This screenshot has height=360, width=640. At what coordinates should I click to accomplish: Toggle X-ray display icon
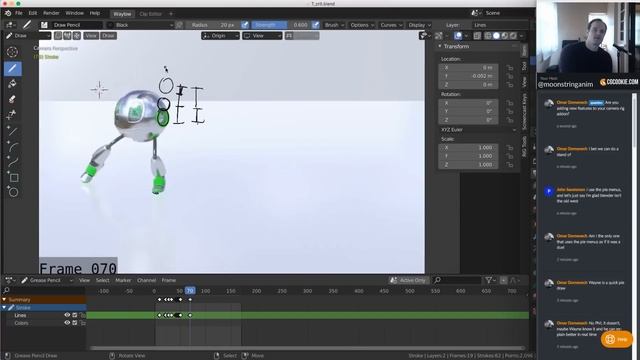coord(477,36)
